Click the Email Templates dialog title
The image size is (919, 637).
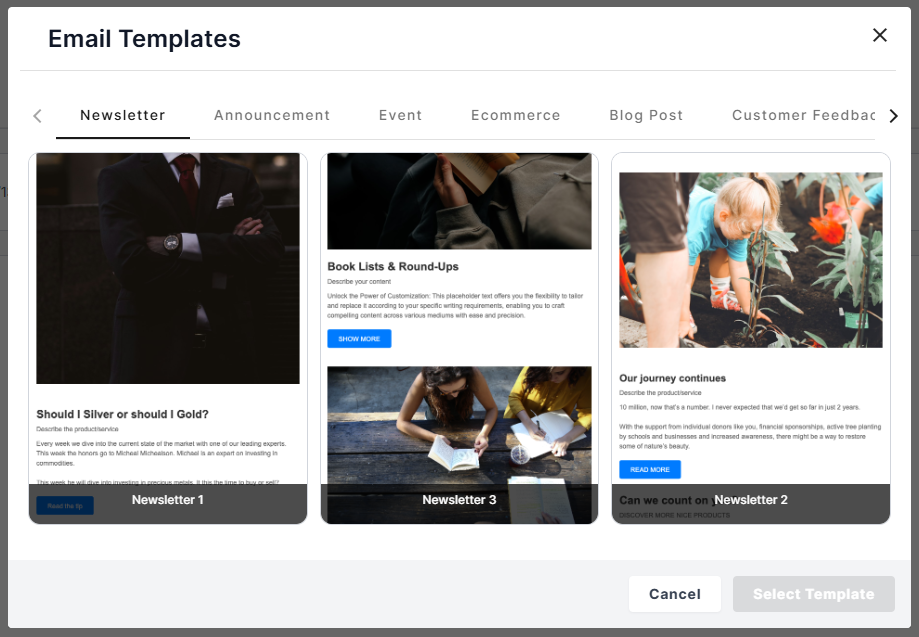(144, 39)
